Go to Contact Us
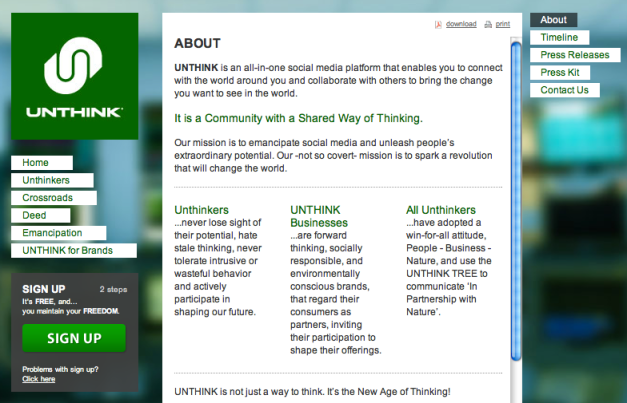This screenshot has width=627, height=403. (565, 90)
